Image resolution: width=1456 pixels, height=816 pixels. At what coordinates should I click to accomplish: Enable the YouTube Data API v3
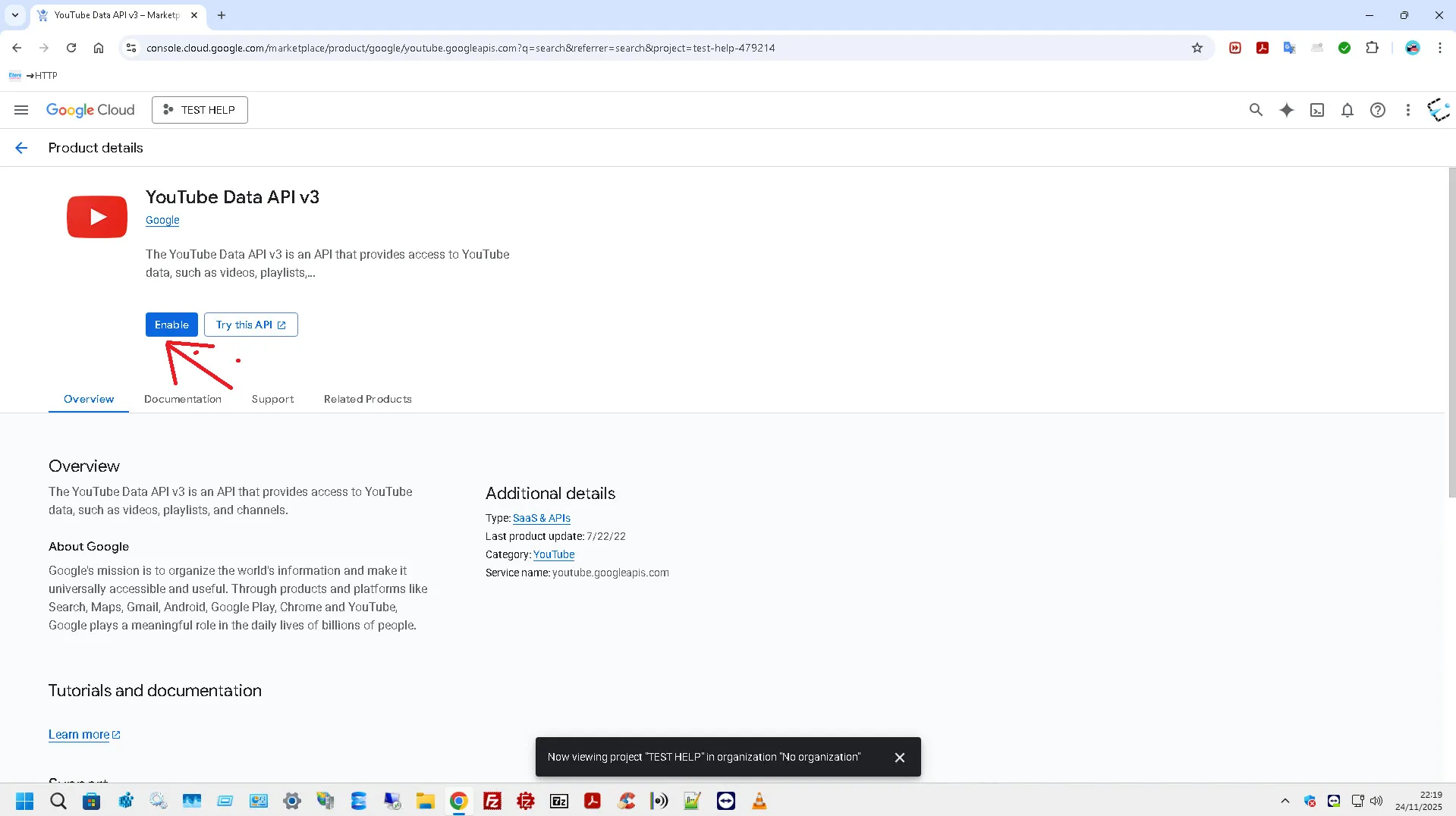point(171,325)
